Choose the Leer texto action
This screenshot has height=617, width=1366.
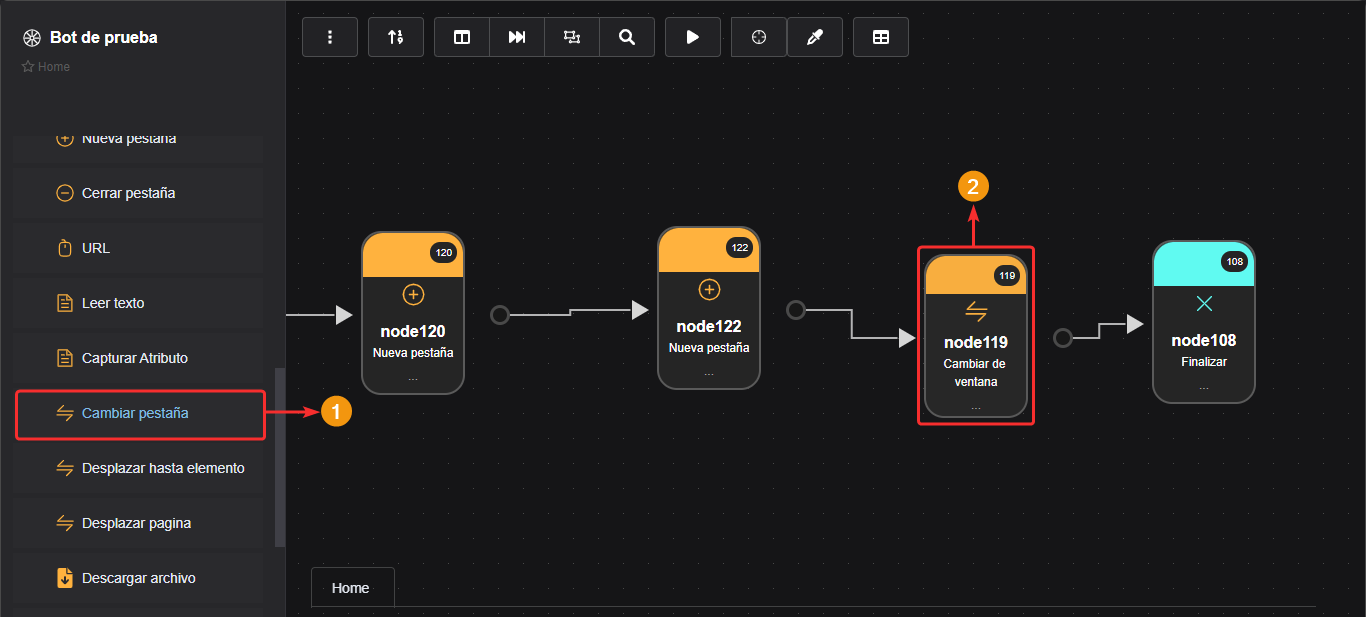pyautogui.click(x=139, y=303)
